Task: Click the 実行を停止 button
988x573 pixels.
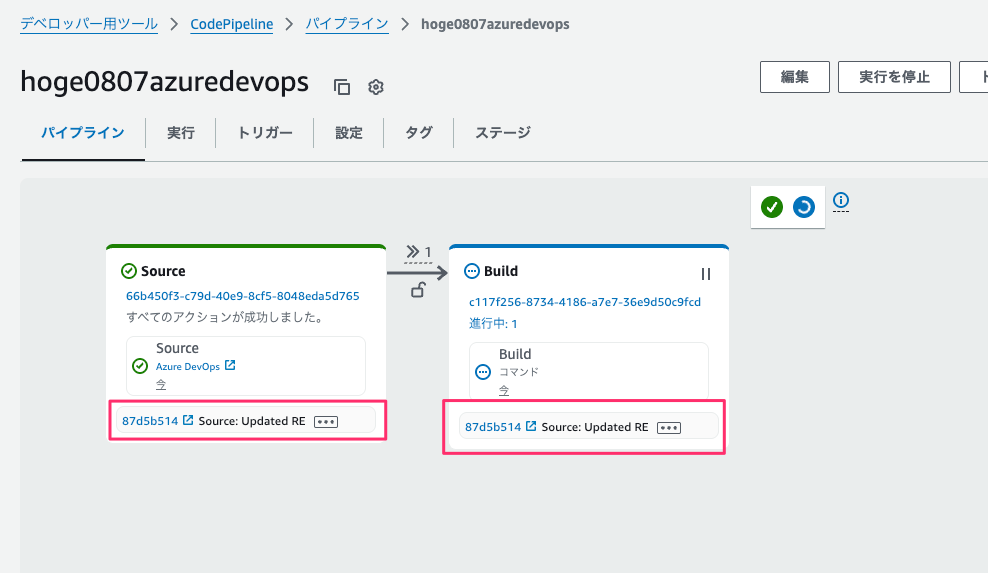Action: (x=894, y=77)
